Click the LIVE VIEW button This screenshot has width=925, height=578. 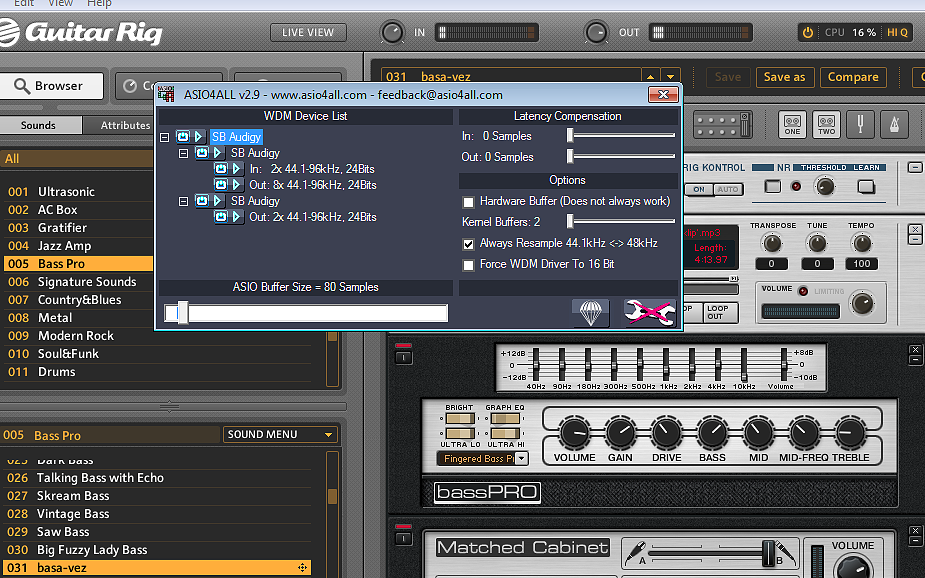[x=308, y=32]
